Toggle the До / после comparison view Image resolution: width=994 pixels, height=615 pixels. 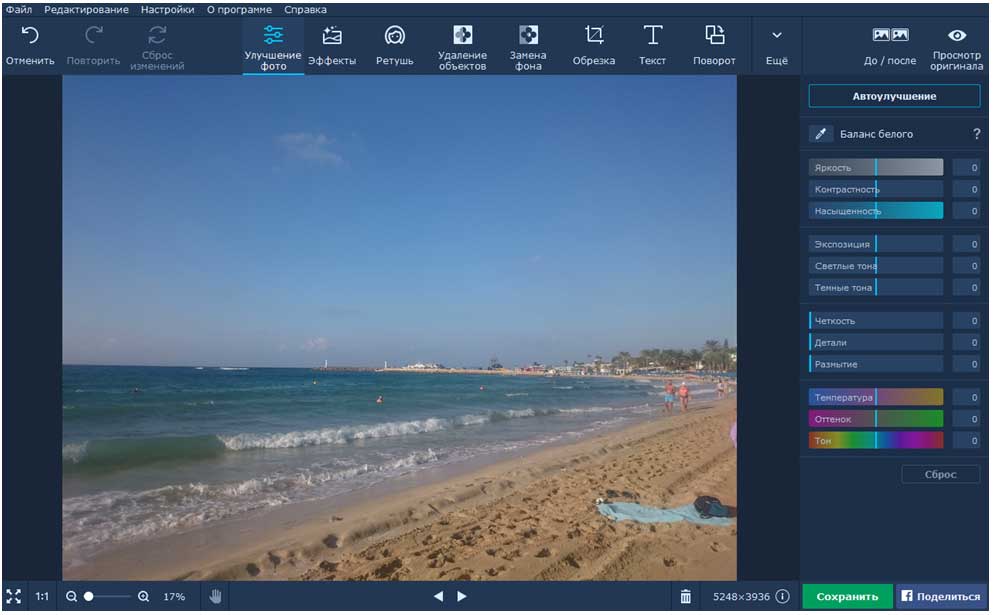(890, 46)
